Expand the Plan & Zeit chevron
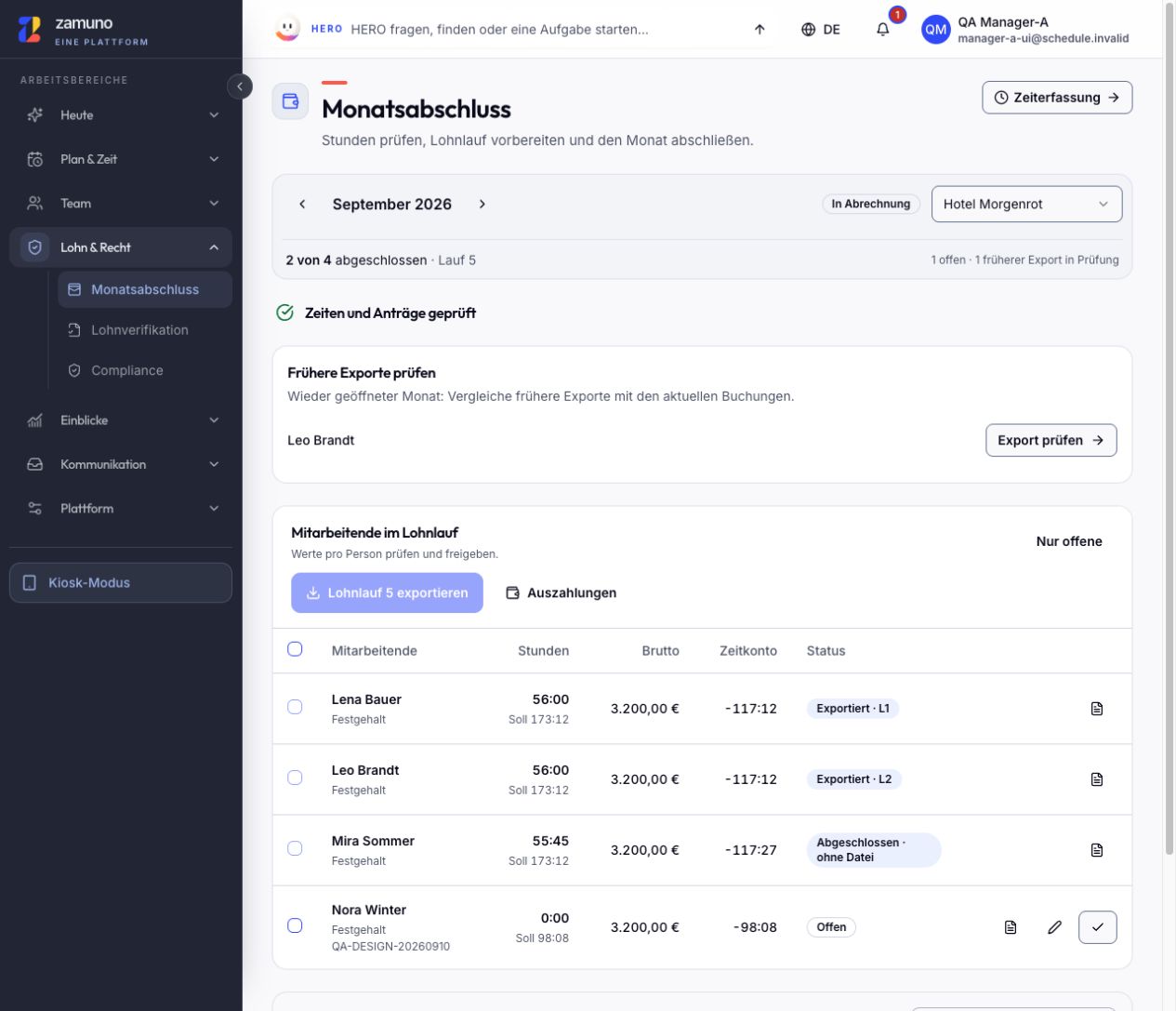The height and width of the screenshot is (1011, 1176). 214,159
